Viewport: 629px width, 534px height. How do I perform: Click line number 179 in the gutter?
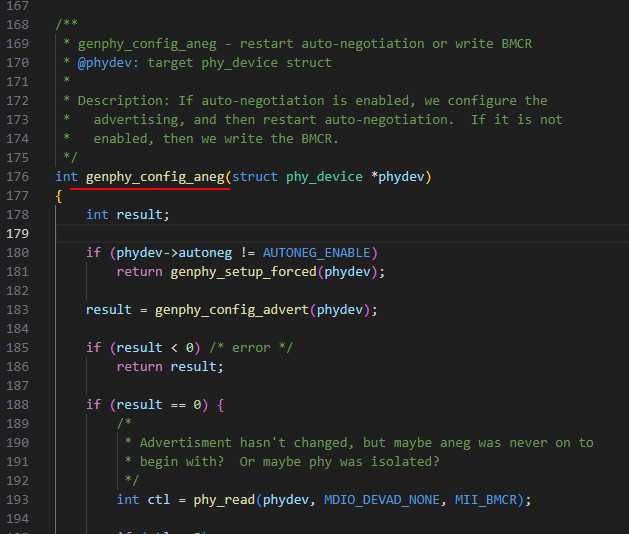(x=18, y=233)
